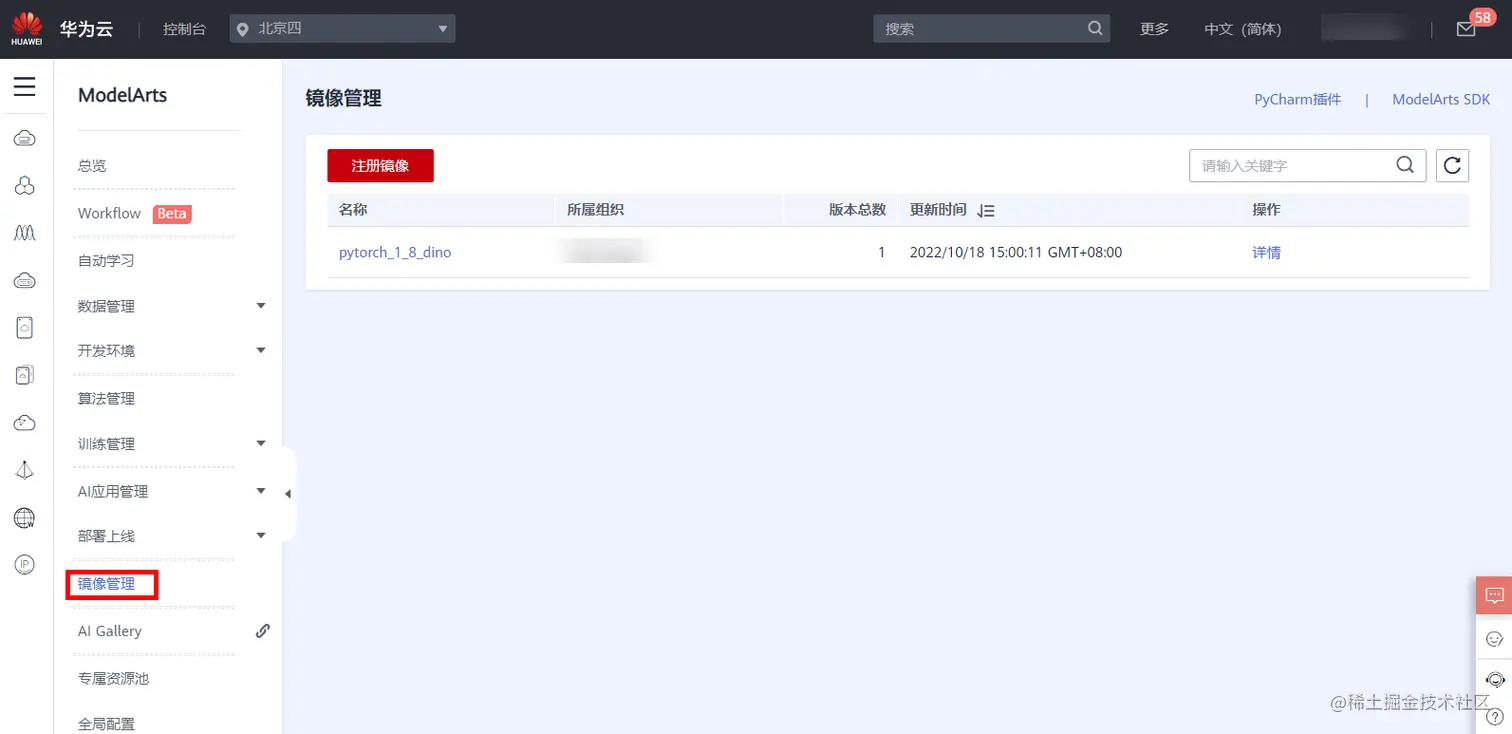Click the keyword search magnifier icon

tap(1405, 165)
